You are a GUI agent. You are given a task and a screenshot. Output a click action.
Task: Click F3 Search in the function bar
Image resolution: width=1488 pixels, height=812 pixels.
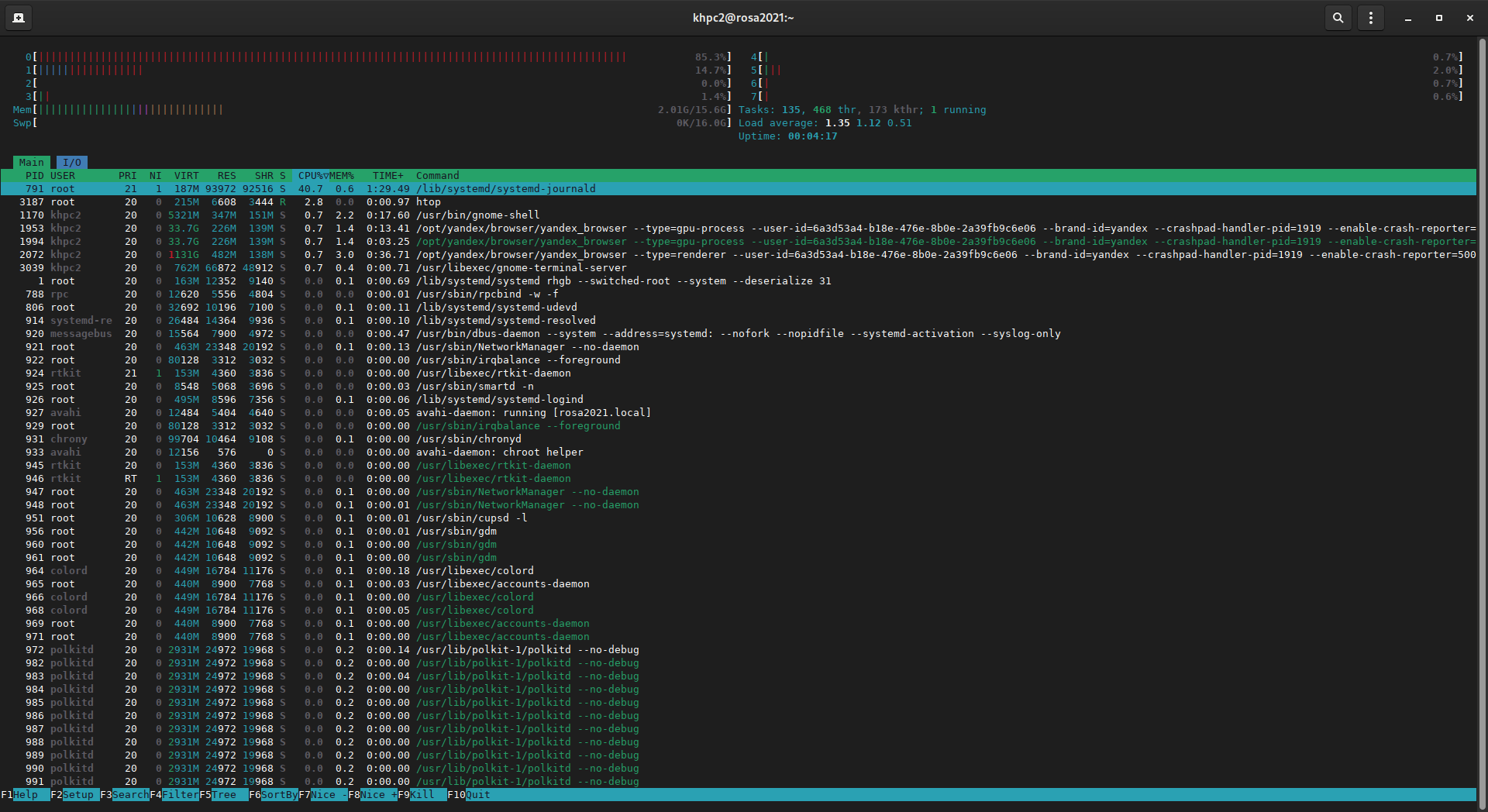[x=129, y=795]
